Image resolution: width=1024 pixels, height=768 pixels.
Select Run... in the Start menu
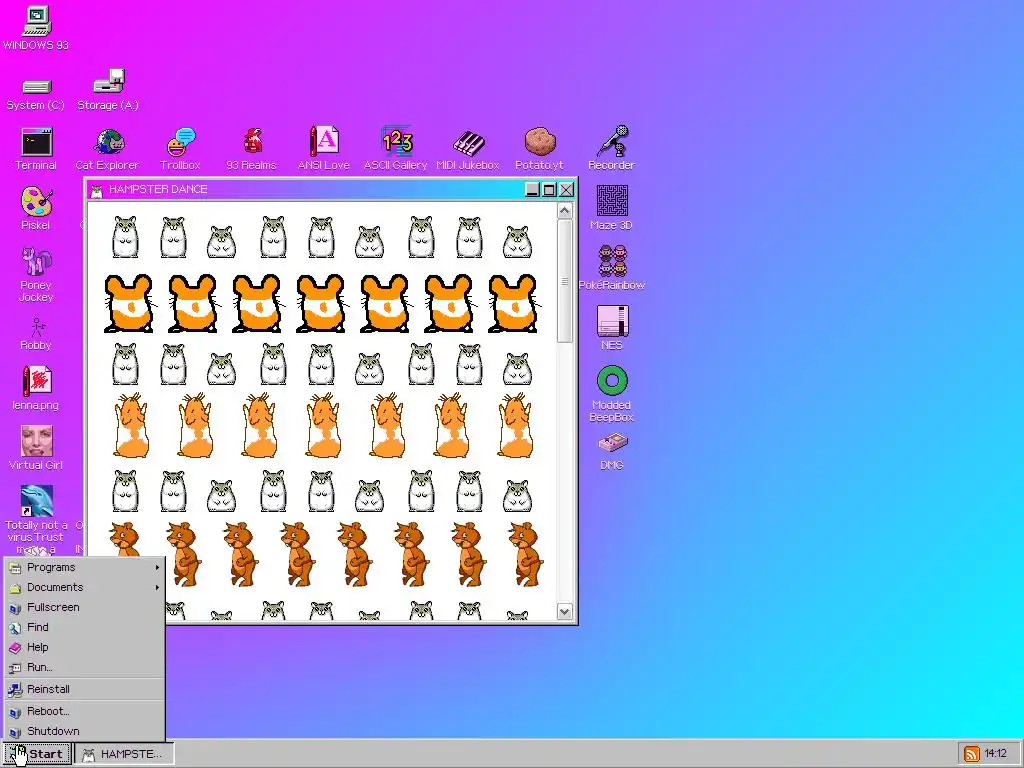coord(84,667)
